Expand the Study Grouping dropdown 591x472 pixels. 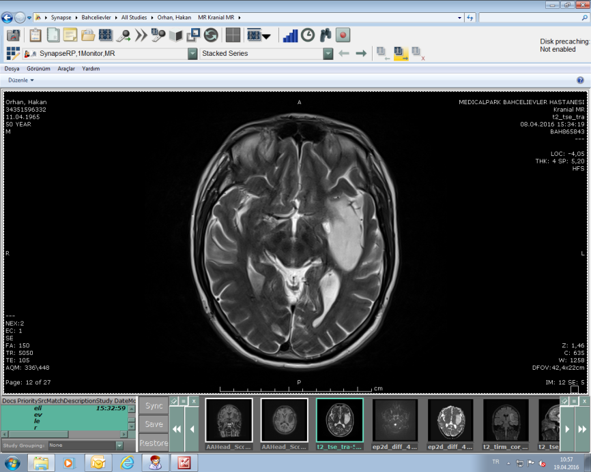coord(119,445)
